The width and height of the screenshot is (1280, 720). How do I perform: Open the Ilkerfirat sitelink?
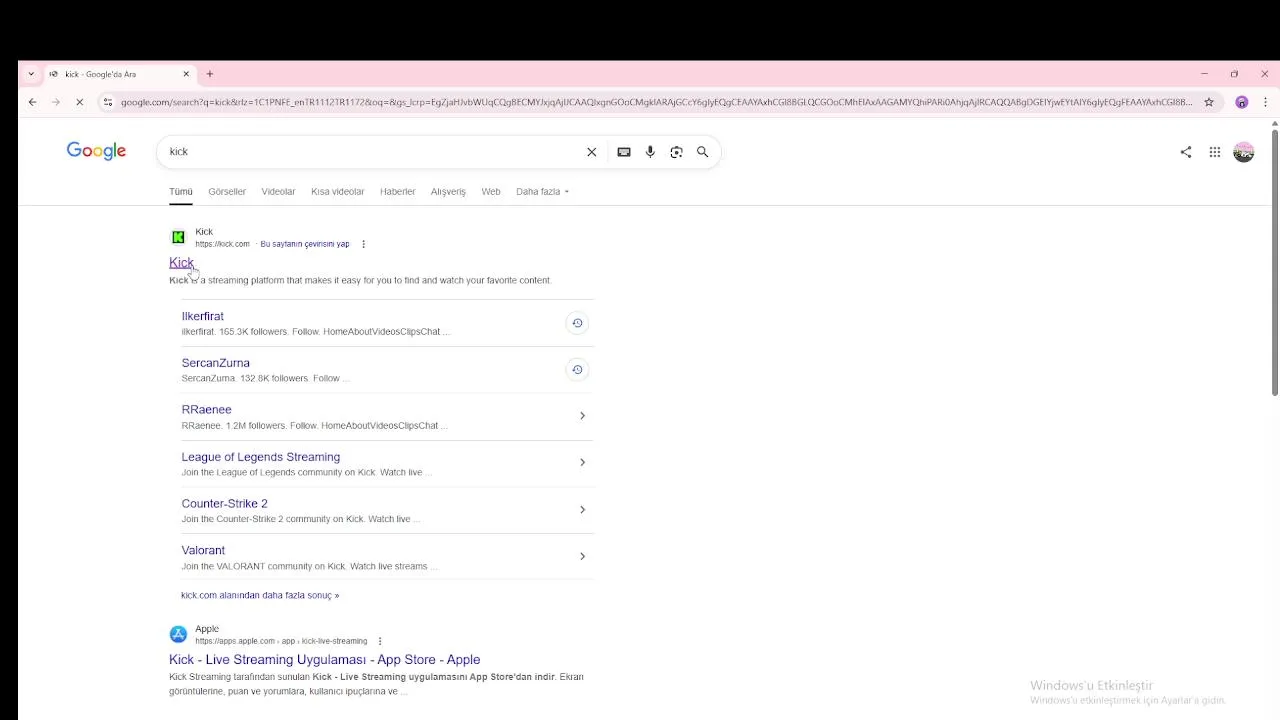(x=203, y=316)
